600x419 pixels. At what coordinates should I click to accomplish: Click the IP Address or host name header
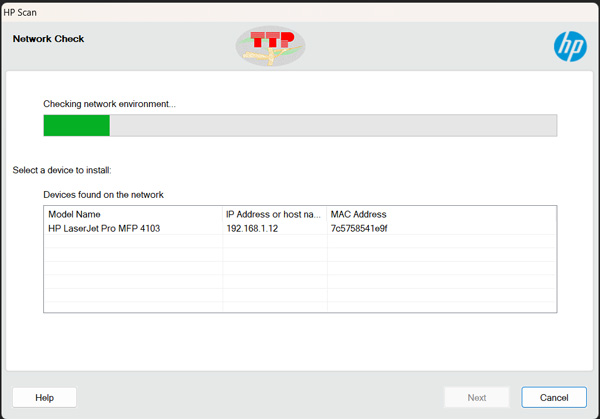(274, 214)
